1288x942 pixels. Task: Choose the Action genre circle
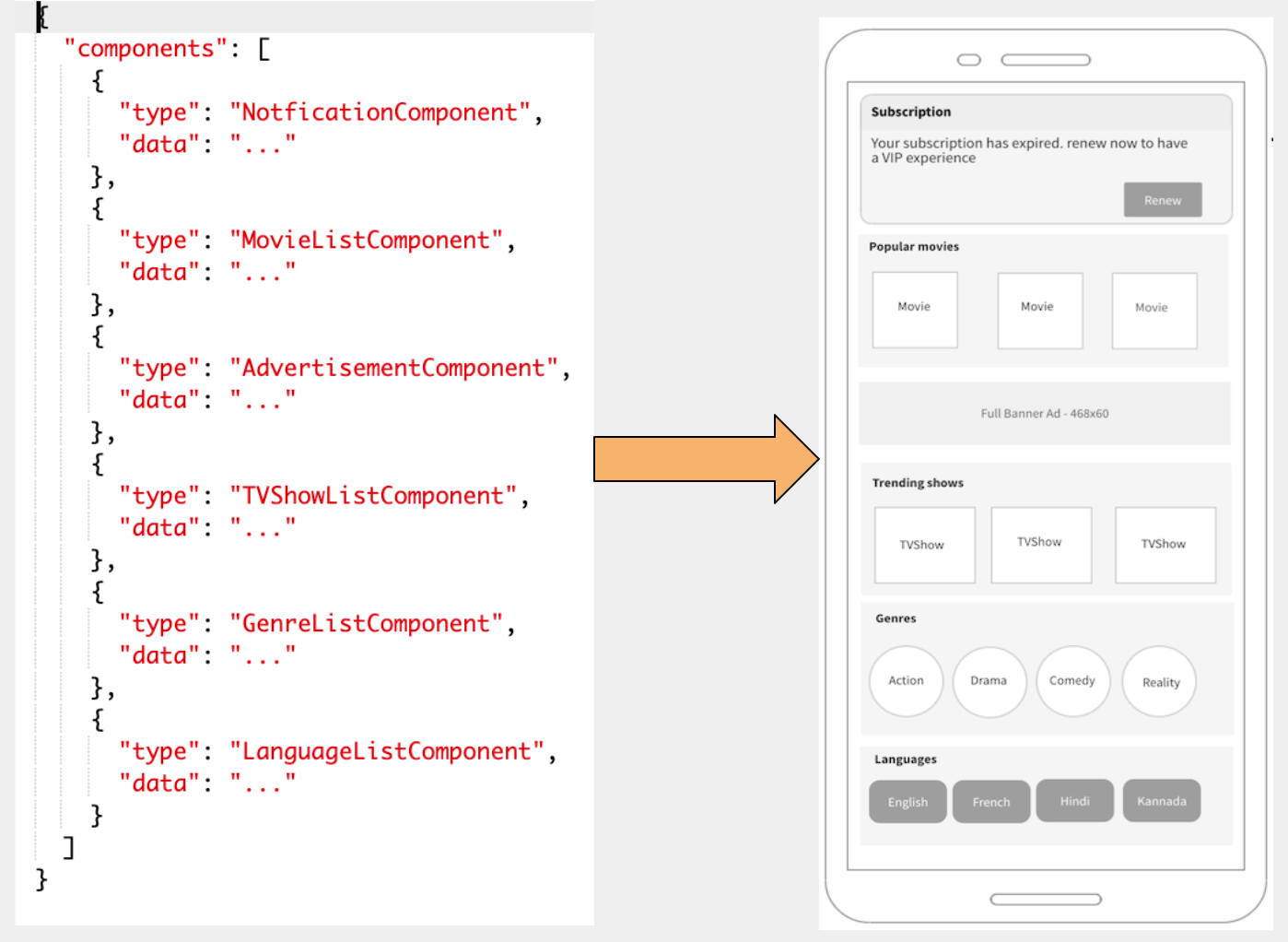[907, 681]
